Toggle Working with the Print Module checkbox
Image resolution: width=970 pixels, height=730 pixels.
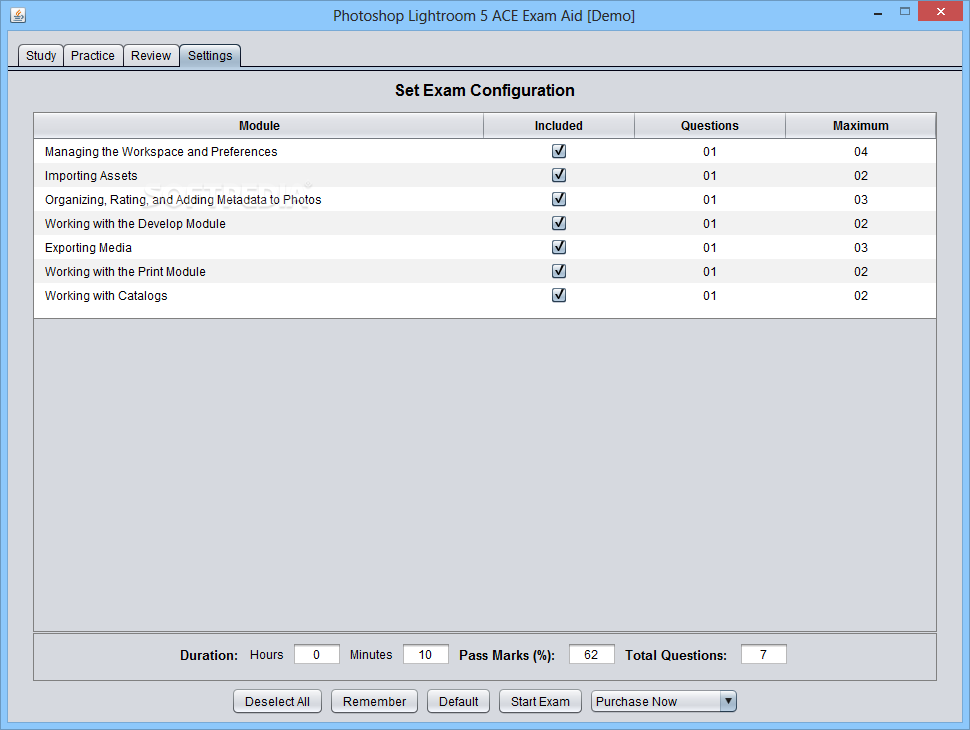point(559,271)
